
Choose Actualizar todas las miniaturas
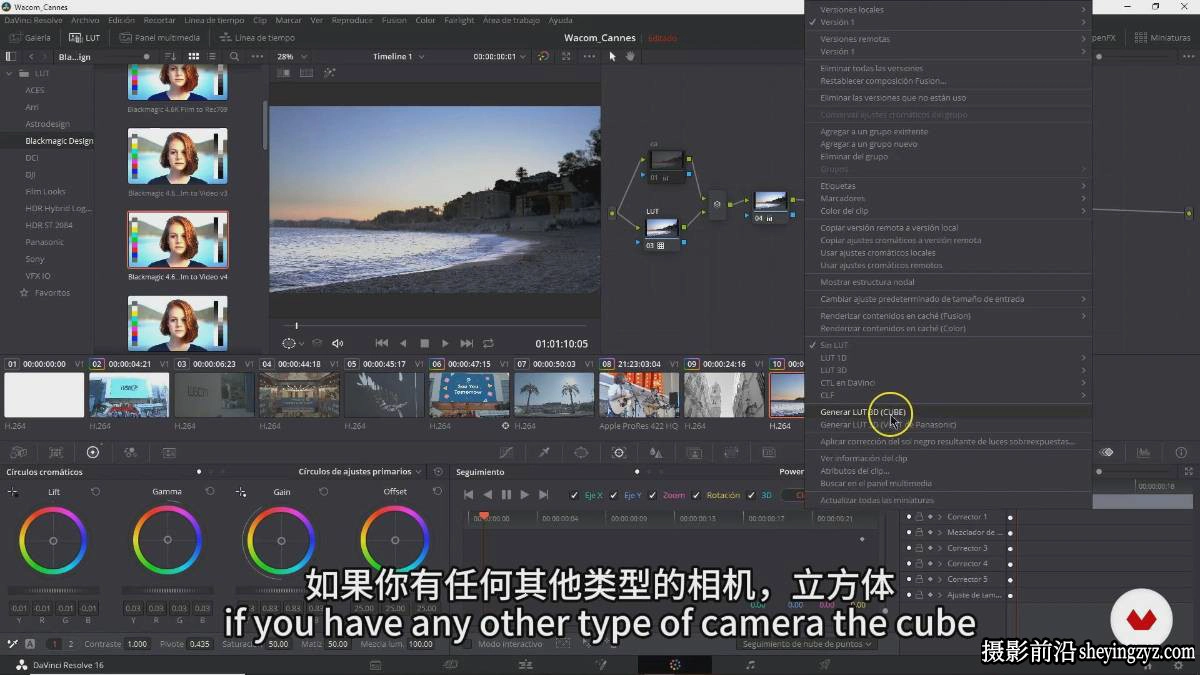948,500
